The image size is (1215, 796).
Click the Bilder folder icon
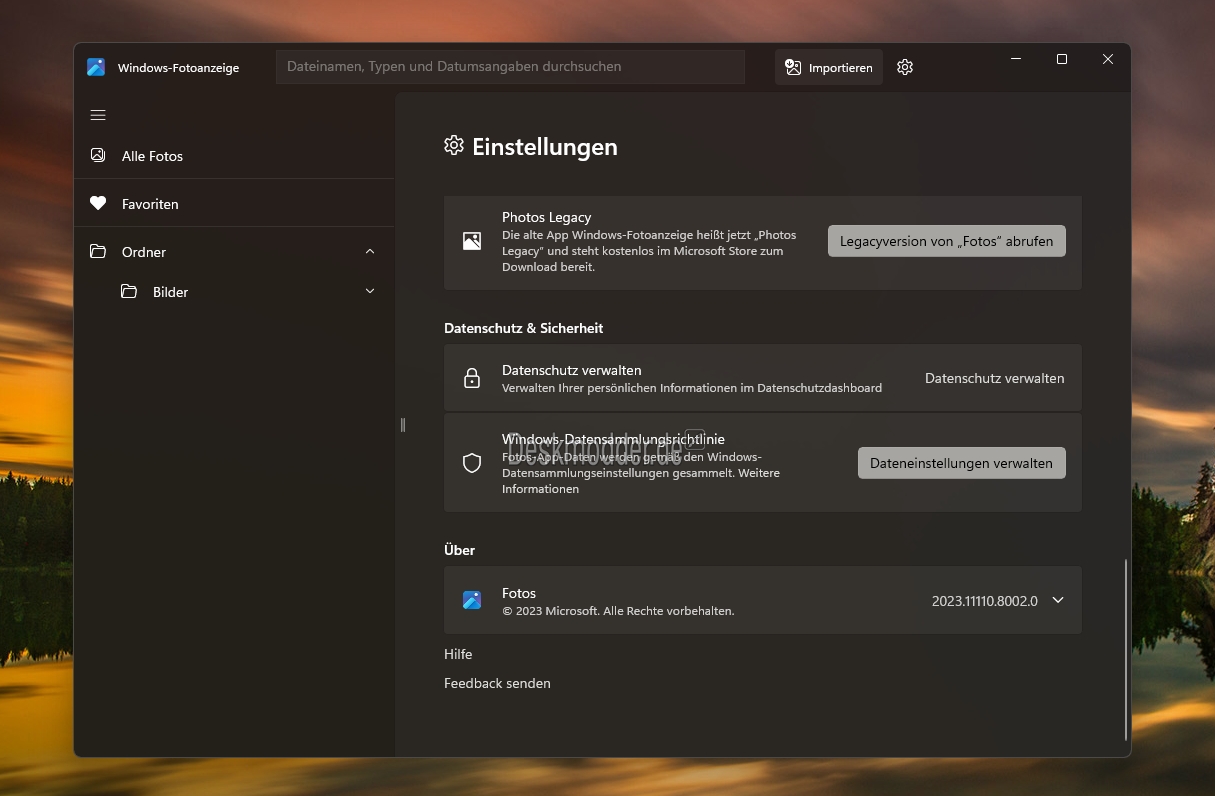129,291
